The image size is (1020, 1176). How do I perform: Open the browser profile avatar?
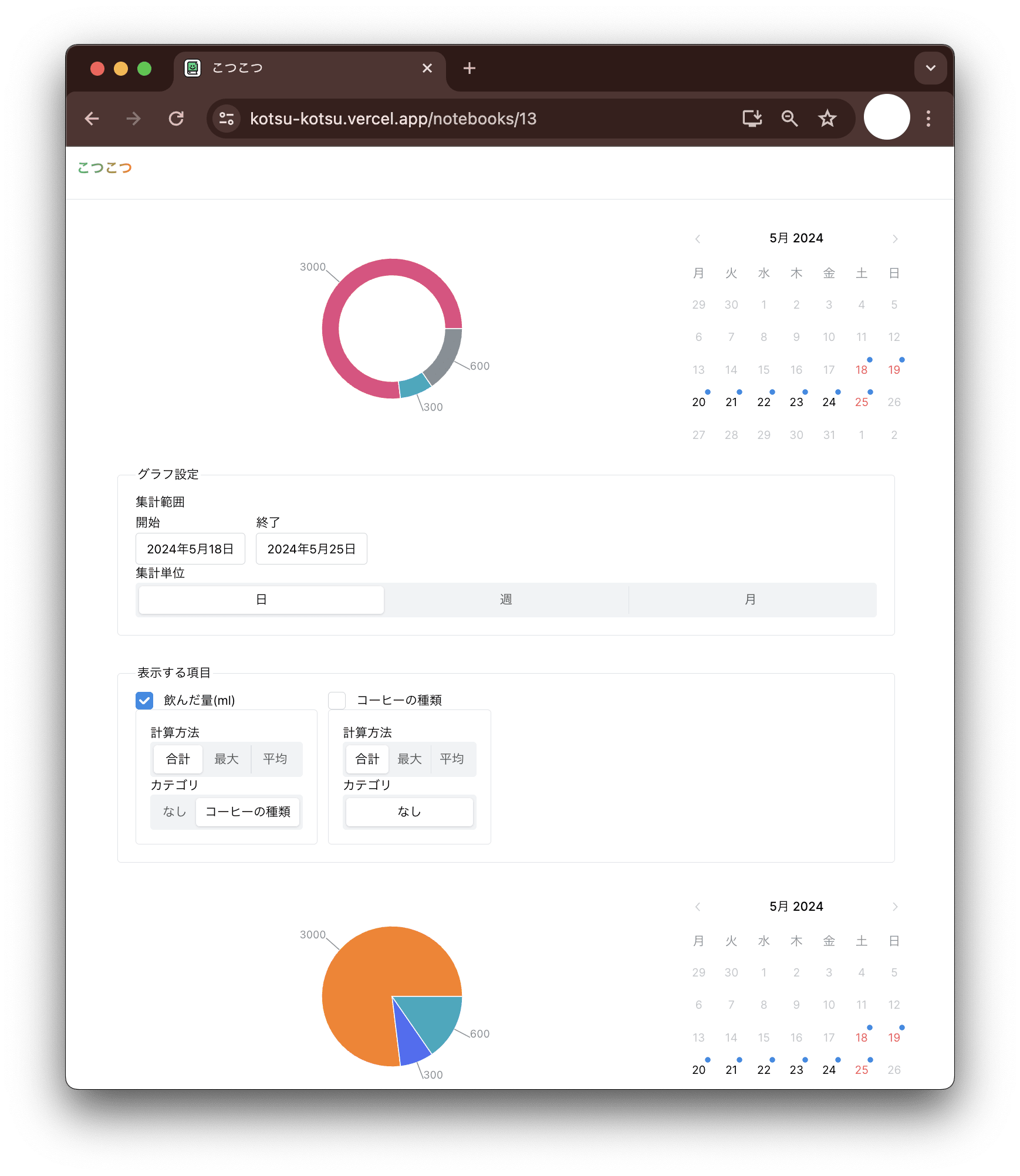pos(887,117)
